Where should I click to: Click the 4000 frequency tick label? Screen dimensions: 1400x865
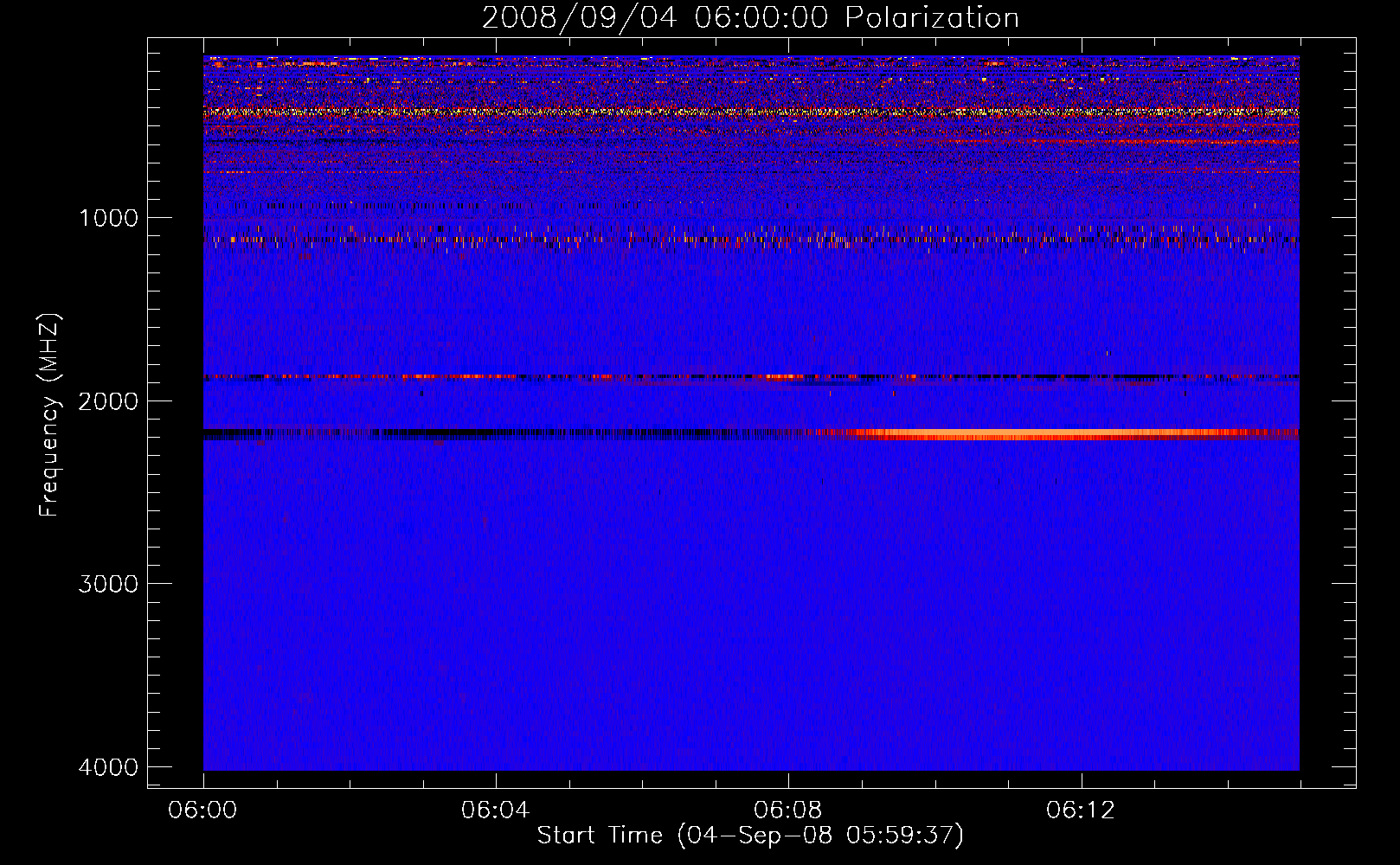point(108,767)
